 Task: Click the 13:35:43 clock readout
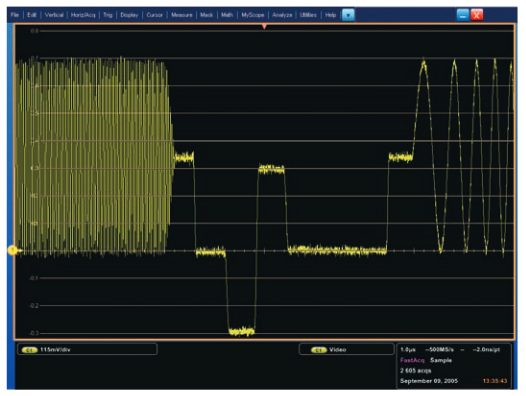495,381
